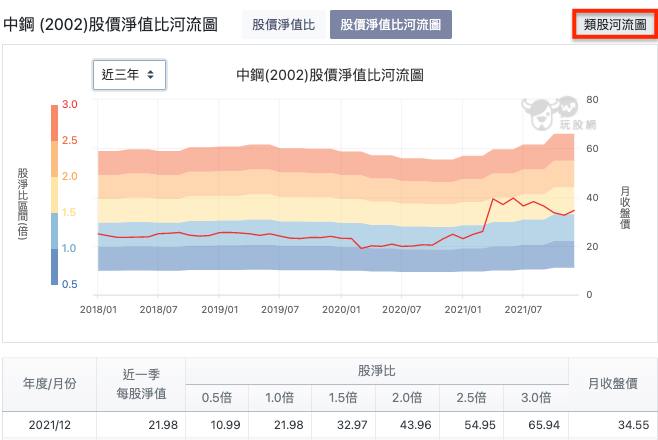Click the 年度/月份 column header

(50, 384)
